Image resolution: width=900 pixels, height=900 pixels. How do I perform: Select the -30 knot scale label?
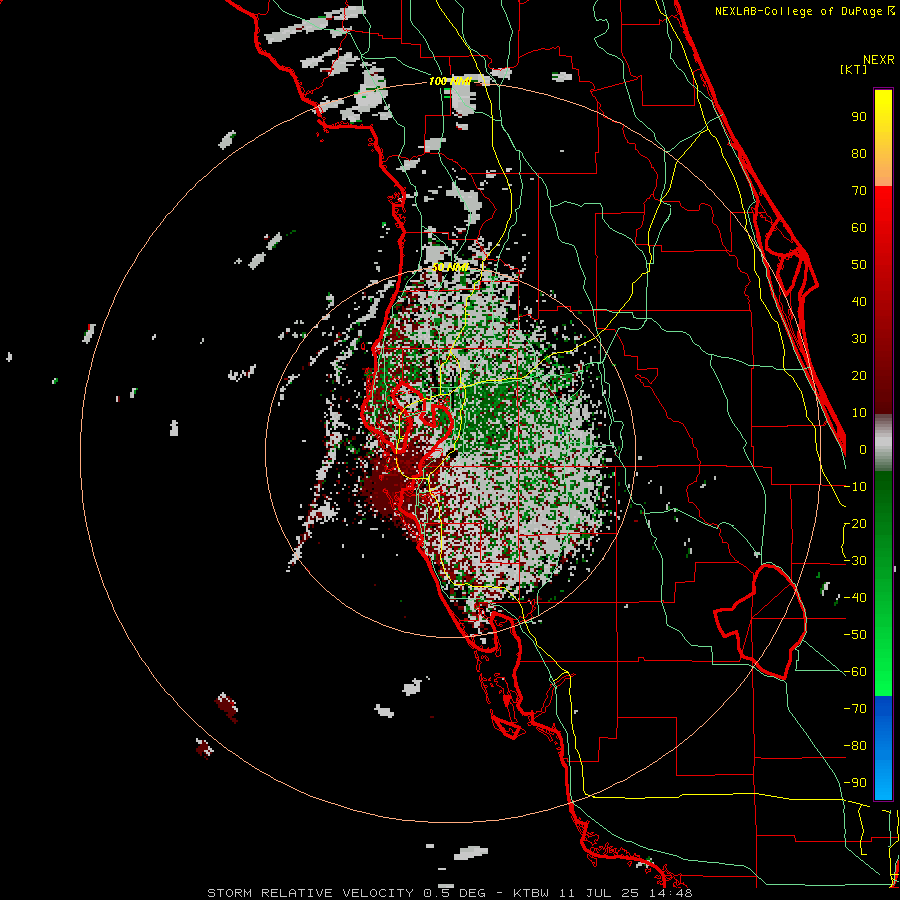855,561
